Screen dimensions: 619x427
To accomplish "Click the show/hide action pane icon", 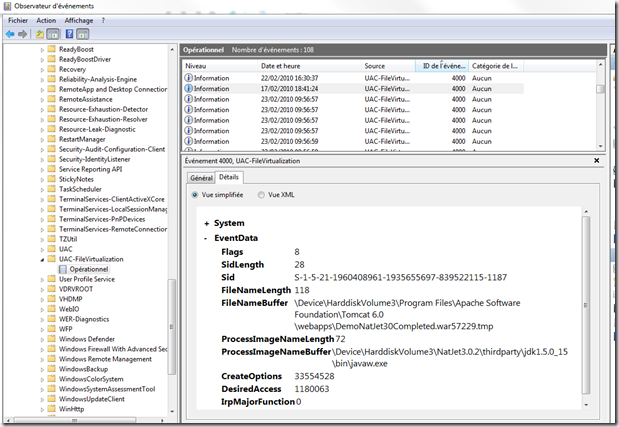I will (83, 34).
